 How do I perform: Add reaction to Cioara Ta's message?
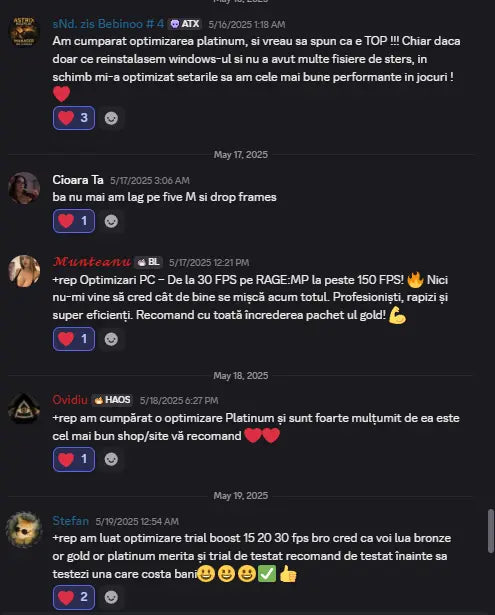coord(111,221)
